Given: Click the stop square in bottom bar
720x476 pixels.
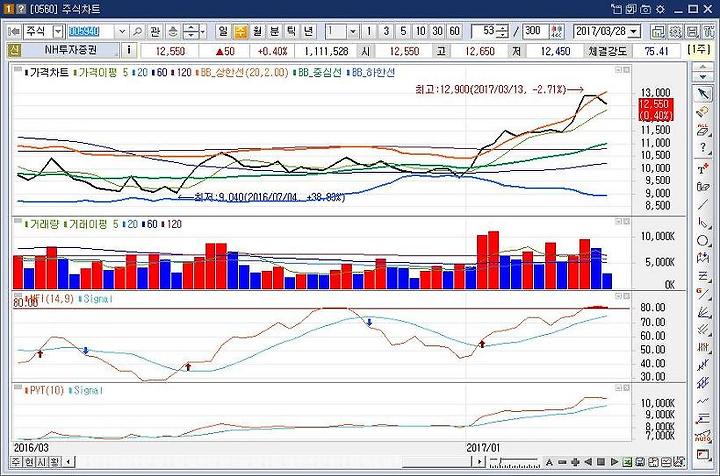Looking at the screenshot, I should point(601,462).
